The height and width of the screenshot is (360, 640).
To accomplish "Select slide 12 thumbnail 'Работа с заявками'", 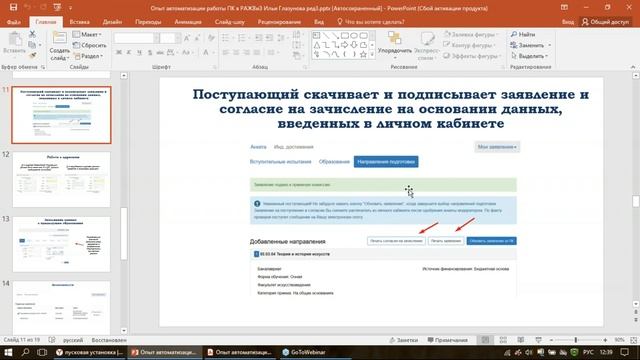I will [x=61, y=180].
